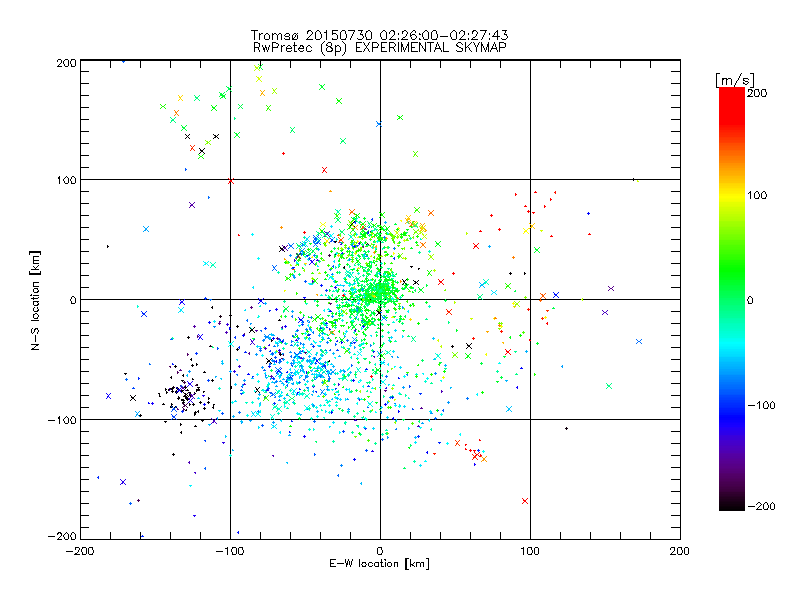
Task: Click the colorbar tick label '0'
Action: coord(750,300)
